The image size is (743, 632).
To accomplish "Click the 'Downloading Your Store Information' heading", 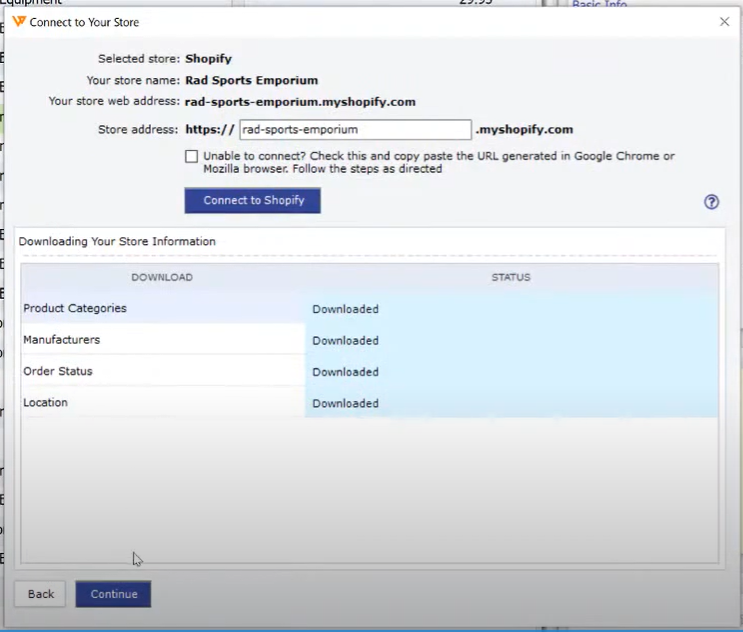I will [x=117, y=241].
